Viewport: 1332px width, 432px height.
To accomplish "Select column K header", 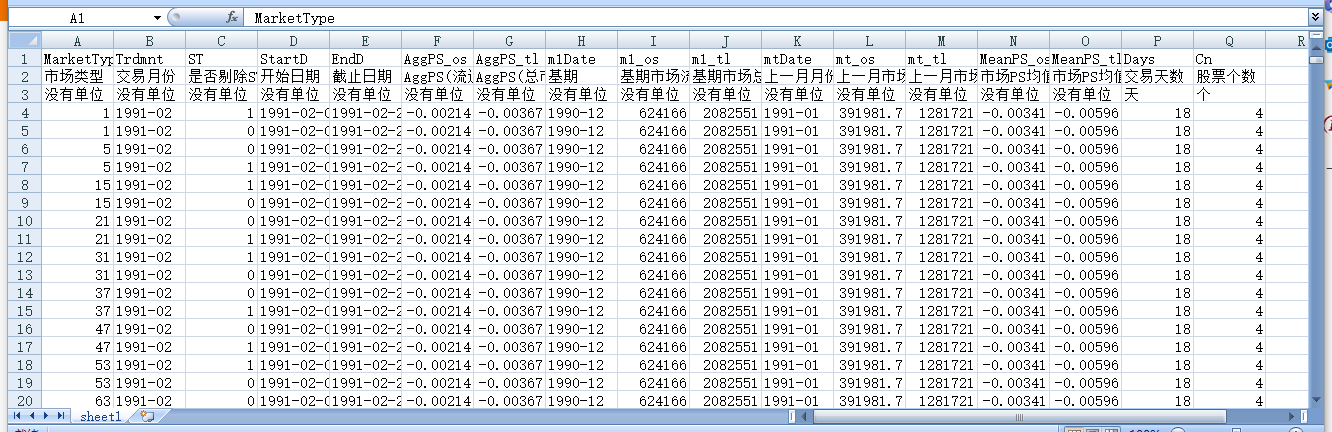I will pos(797,41).
